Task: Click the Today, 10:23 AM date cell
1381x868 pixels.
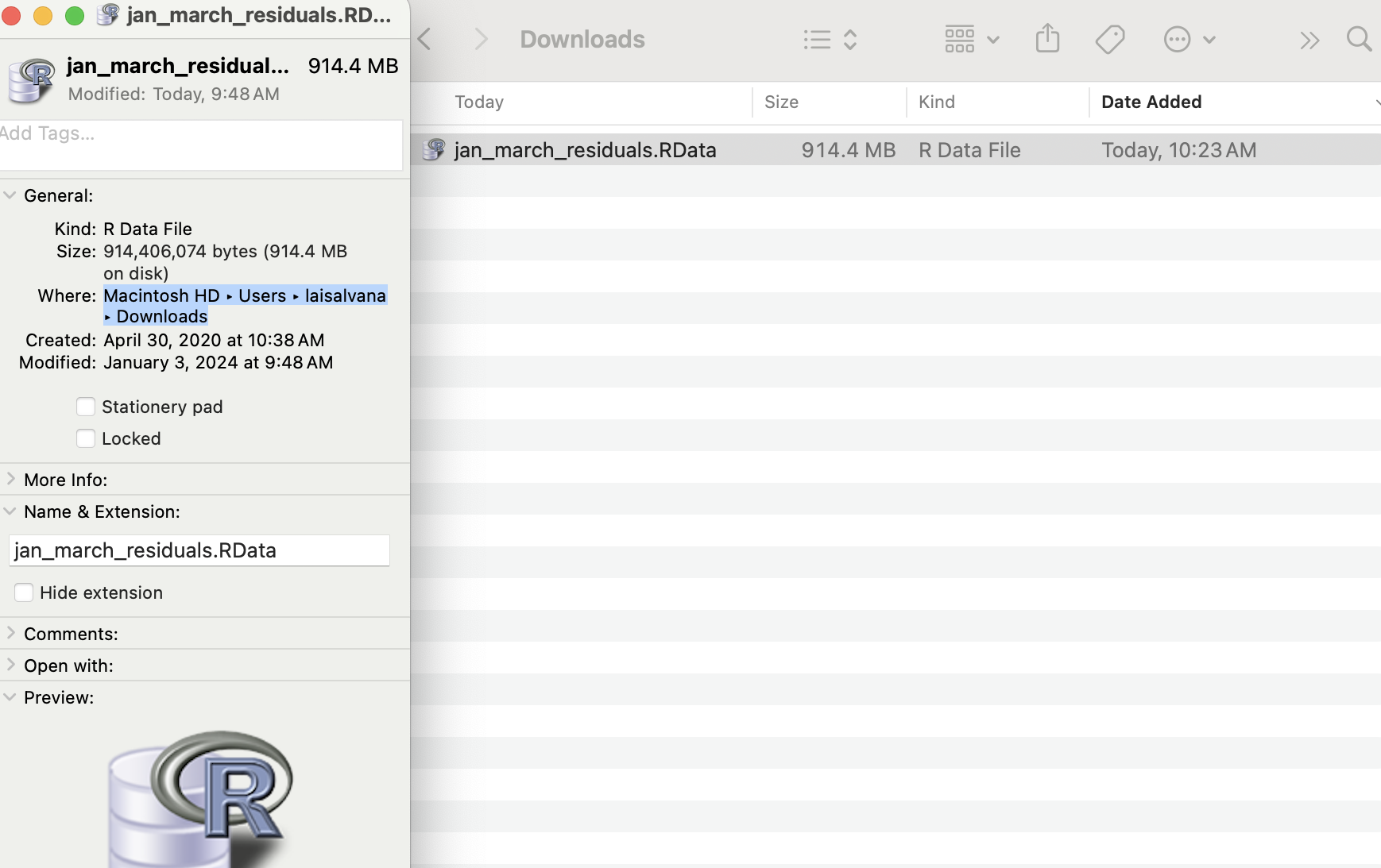Action: 1179,150
